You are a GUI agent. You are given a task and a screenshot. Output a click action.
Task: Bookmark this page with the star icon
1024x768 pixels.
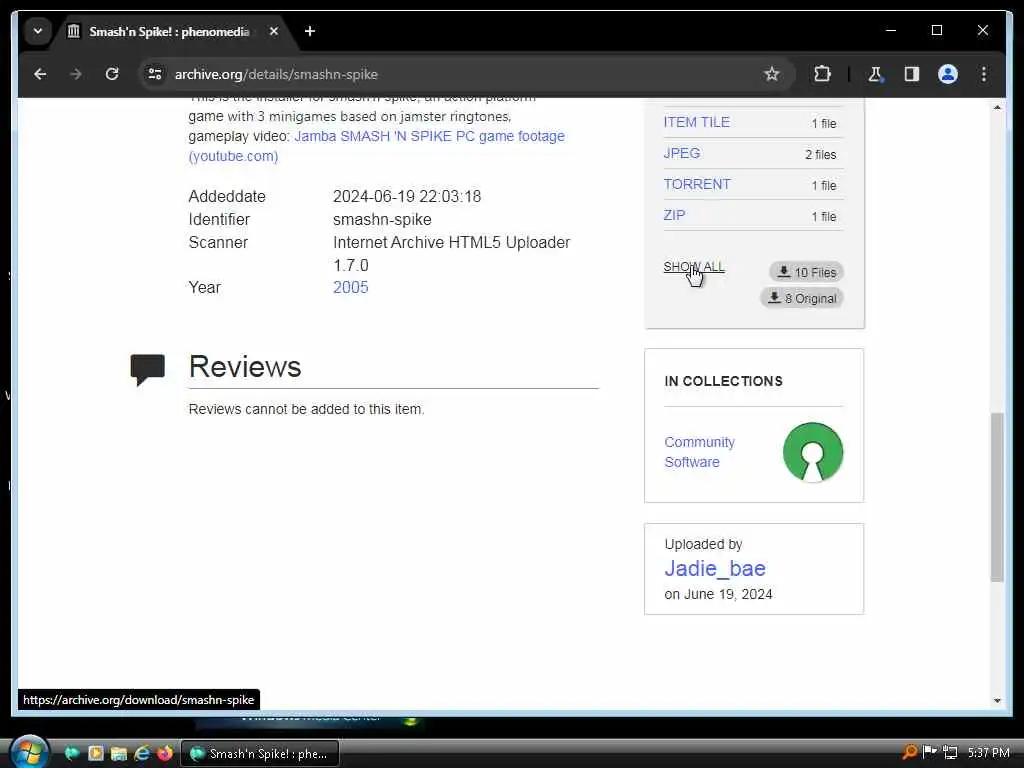[771, 74]
